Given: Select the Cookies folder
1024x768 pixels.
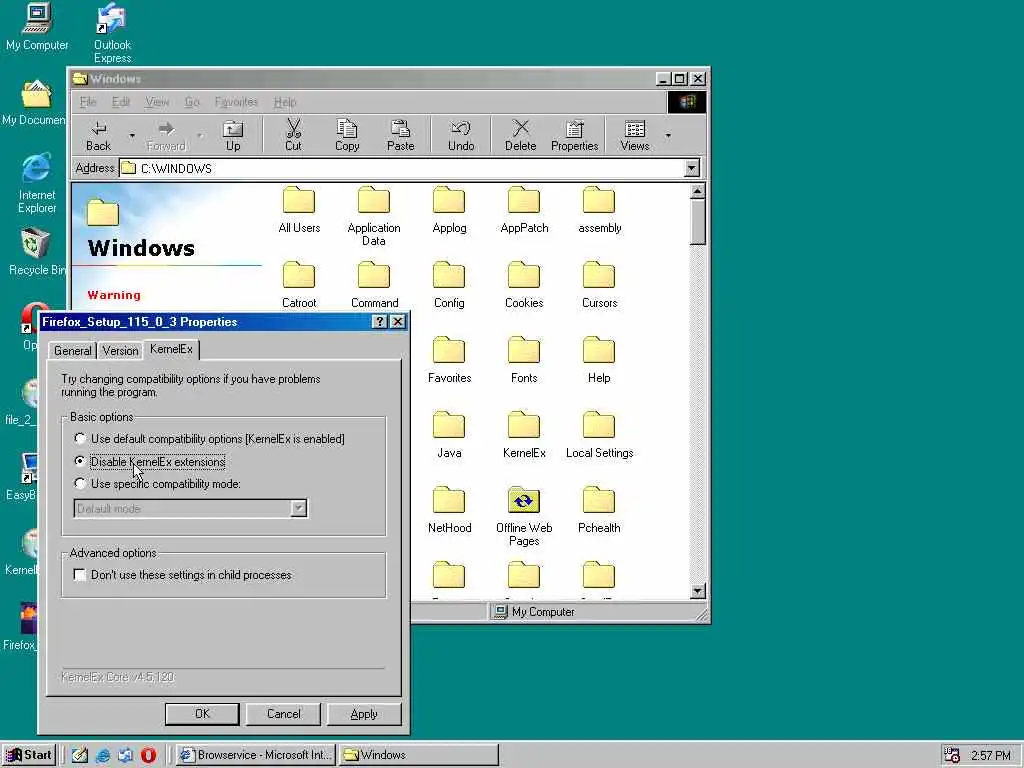Looking at the screenshot, I should pos(524,285).
